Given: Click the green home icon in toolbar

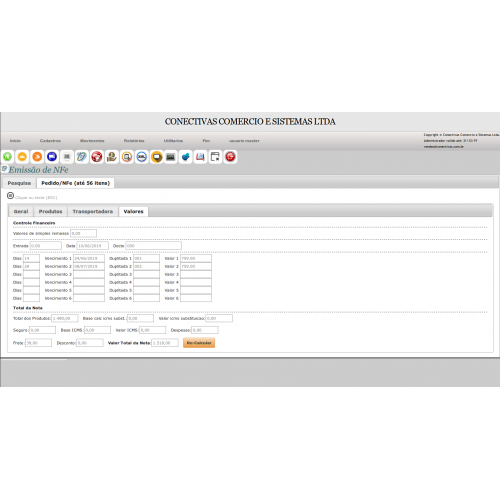Looking at the screenshot, I should [x=7, y=156].
